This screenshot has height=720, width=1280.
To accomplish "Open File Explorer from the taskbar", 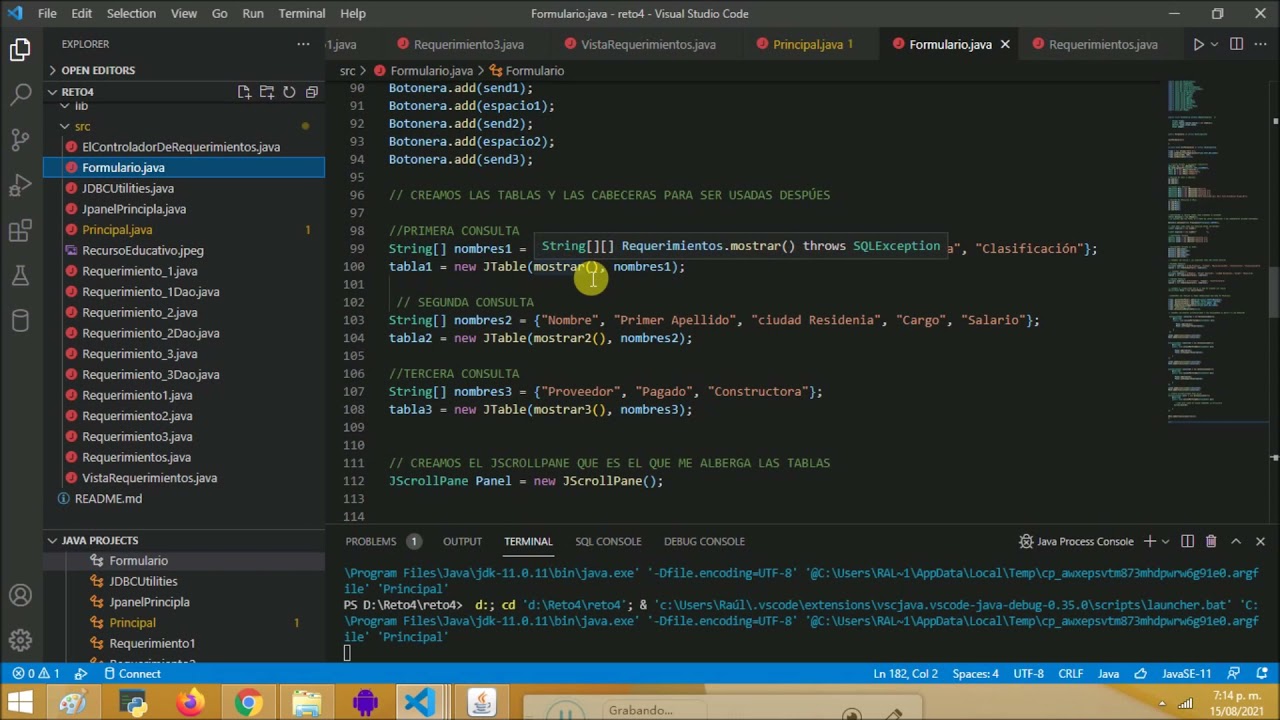I will pos(306,703).
